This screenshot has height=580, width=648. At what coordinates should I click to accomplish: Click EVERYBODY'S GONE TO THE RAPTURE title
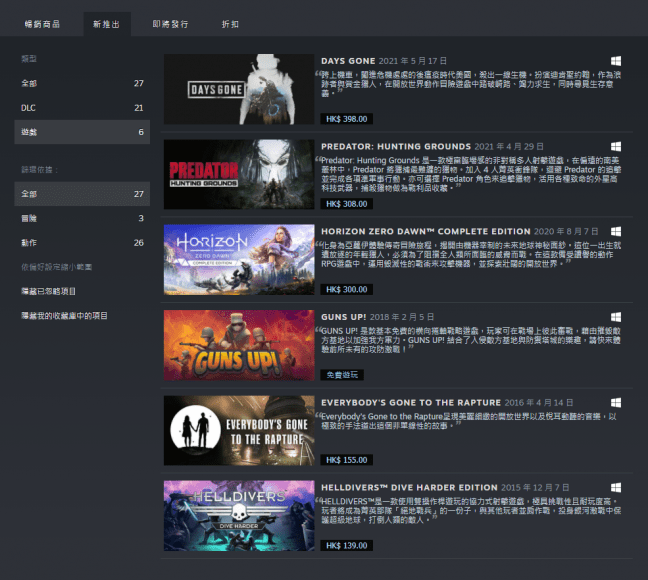411,402
